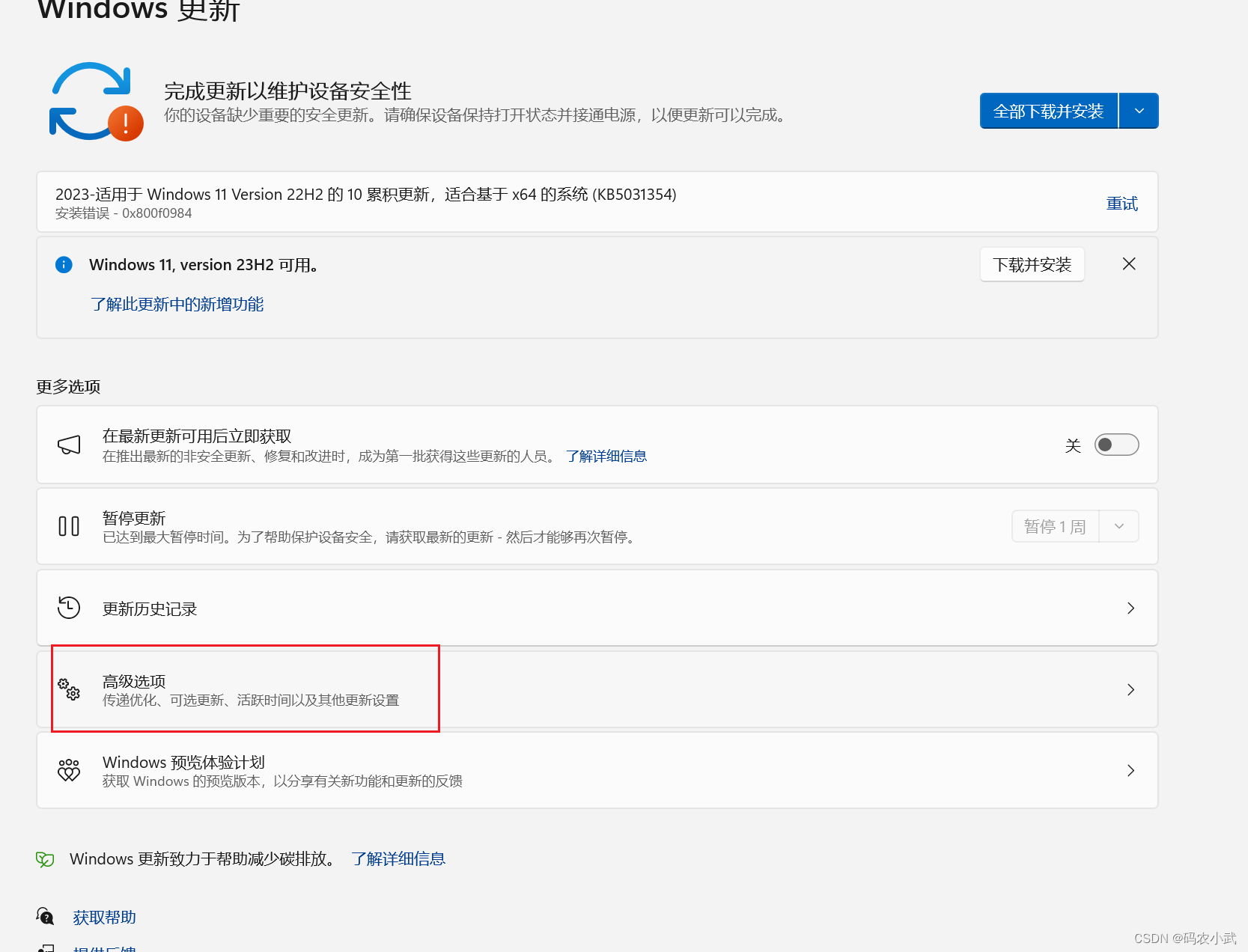Click 下载并安装 for Windows 11 23H2
This screenshot has height=952, width=1248.
click(x=1032, y=264)
